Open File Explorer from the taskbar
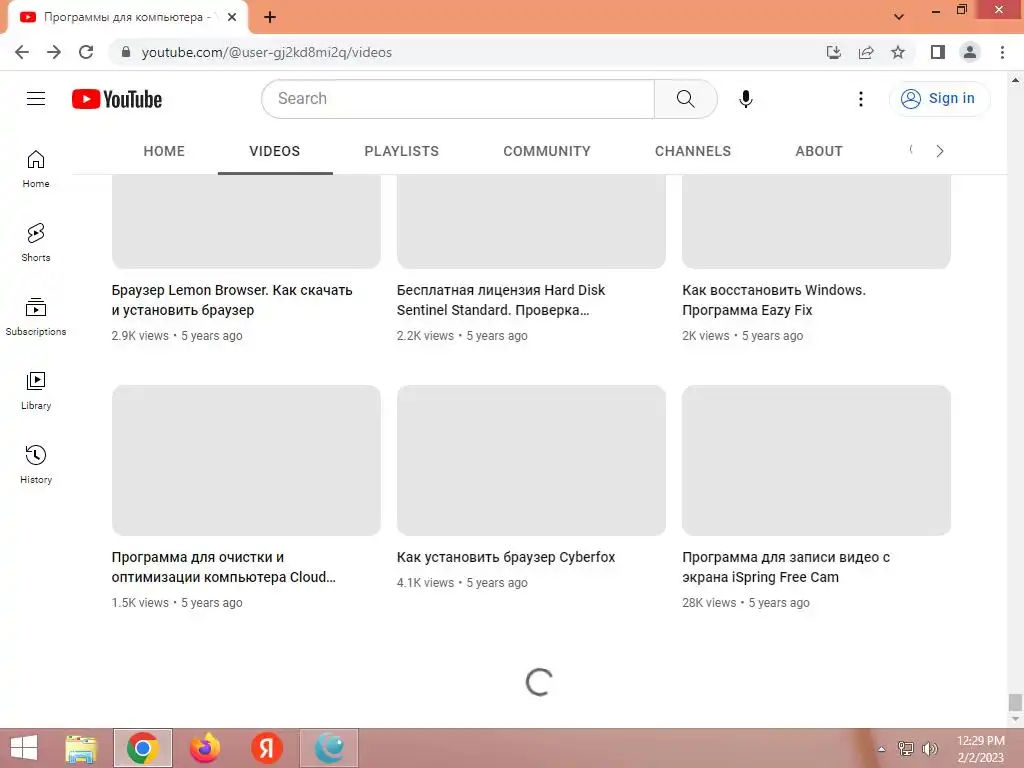 (x=81, y=748)
